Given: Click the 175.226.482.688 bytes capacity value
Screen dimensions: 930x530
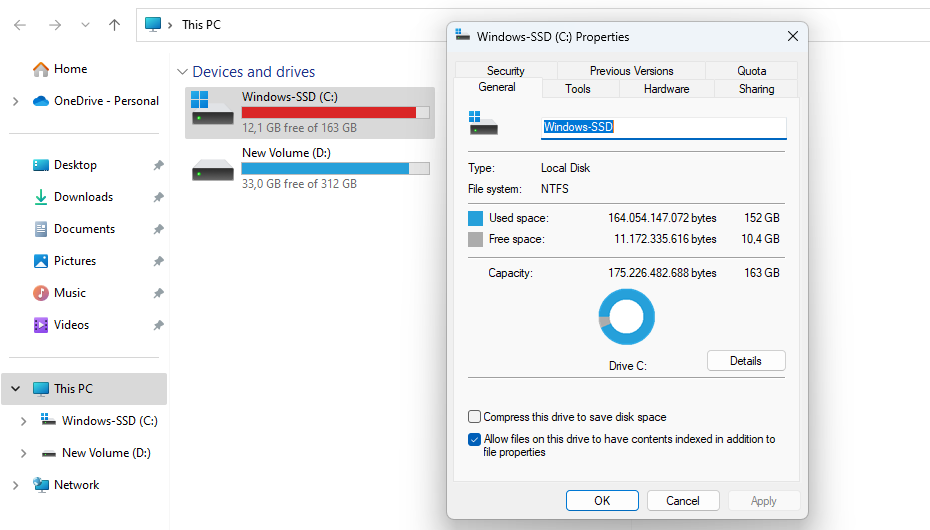Looking at the screenshot, I should click(663, 273).
